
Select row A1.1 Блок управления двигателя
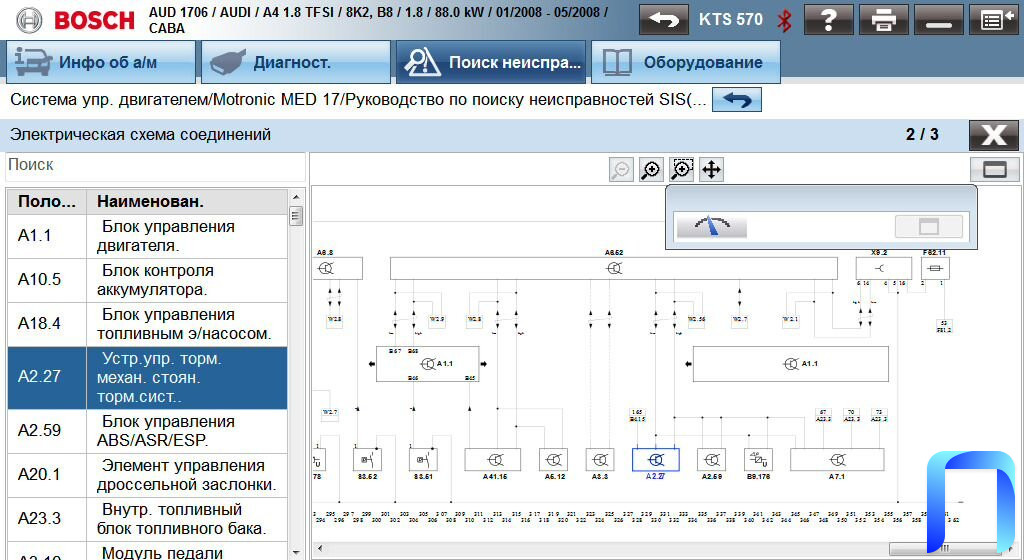[x=148, y=236]
